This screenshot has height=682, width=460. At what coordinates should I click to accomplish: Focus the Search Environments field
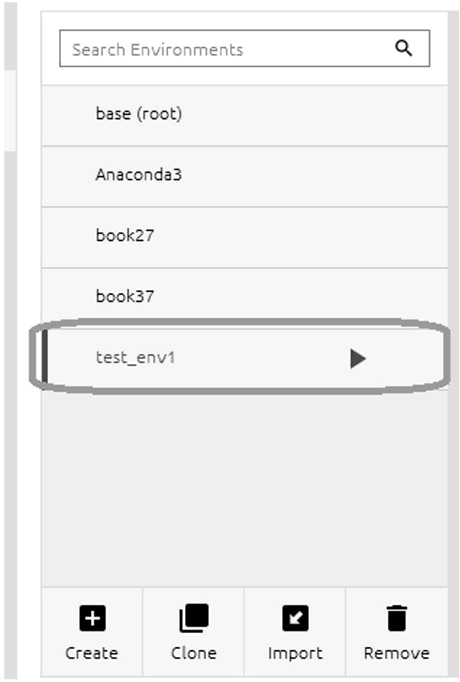tap(245, 48)
